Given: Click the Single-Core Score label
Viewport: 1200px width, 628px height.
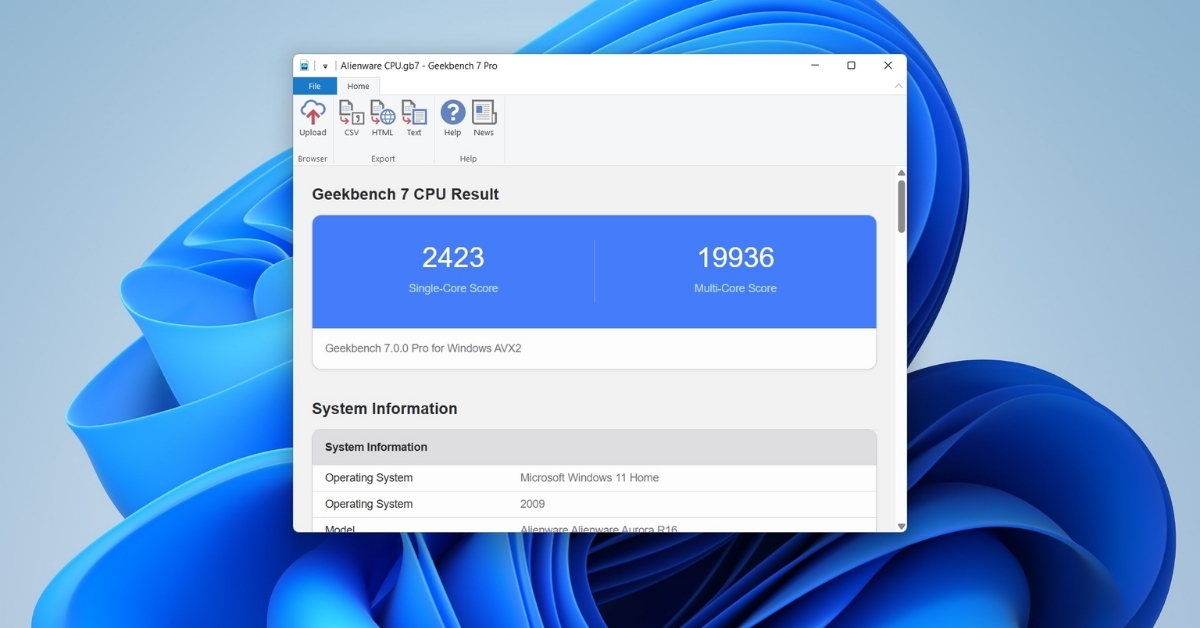Looking at the screenshot, I should [453, 288].
